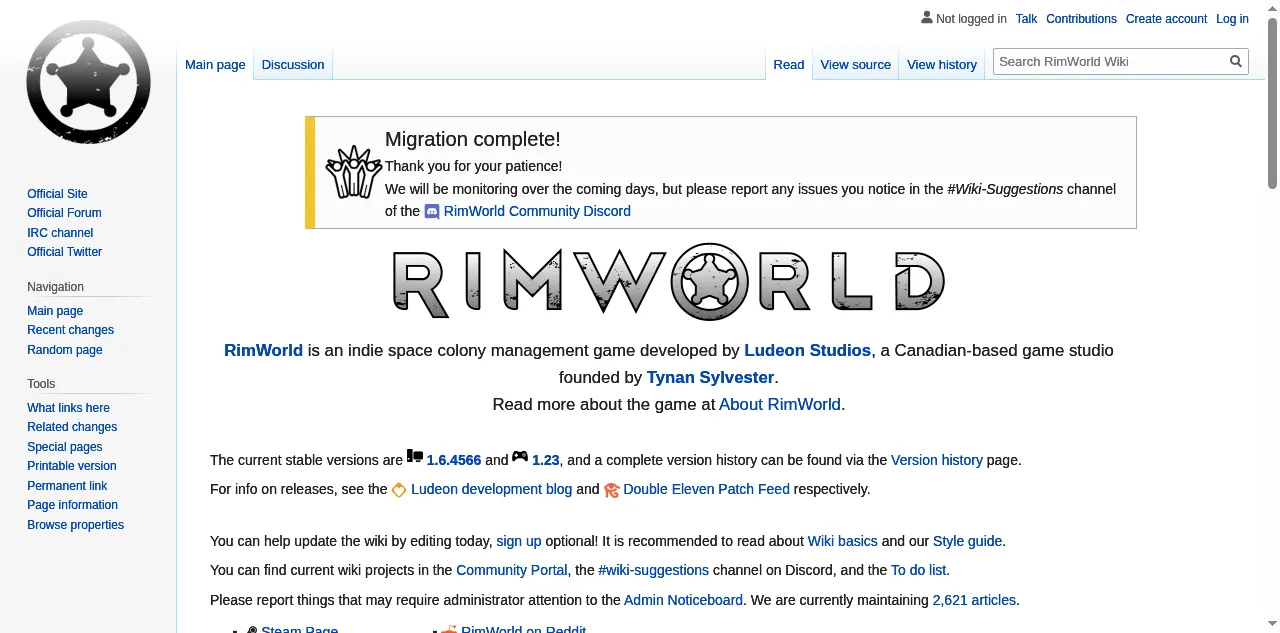
Task: Open the Talk link in the top bar
Action: pos(1026,18)
